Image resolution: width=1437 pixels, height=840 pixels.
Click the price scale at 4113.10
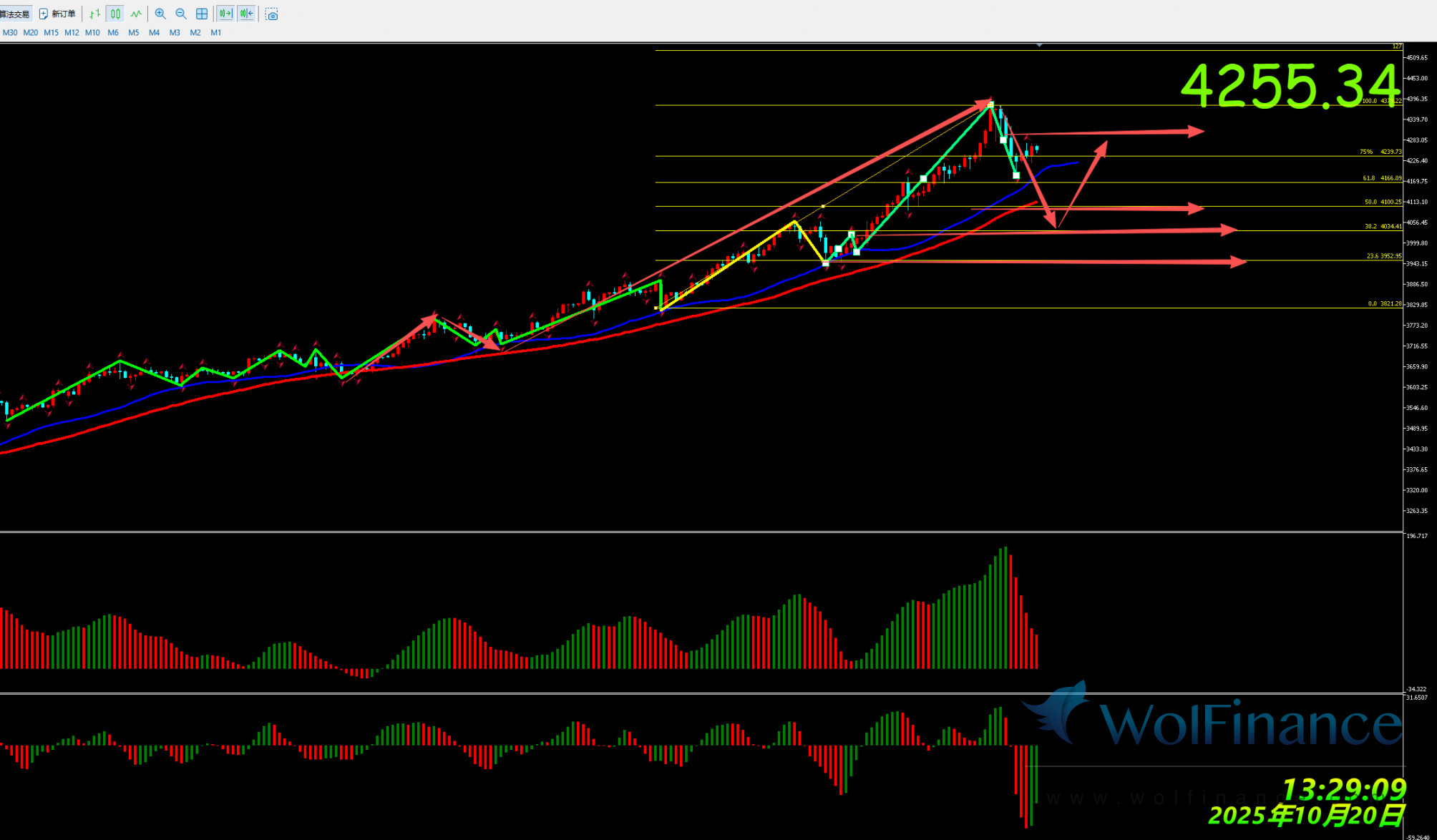click(1416, 202)
